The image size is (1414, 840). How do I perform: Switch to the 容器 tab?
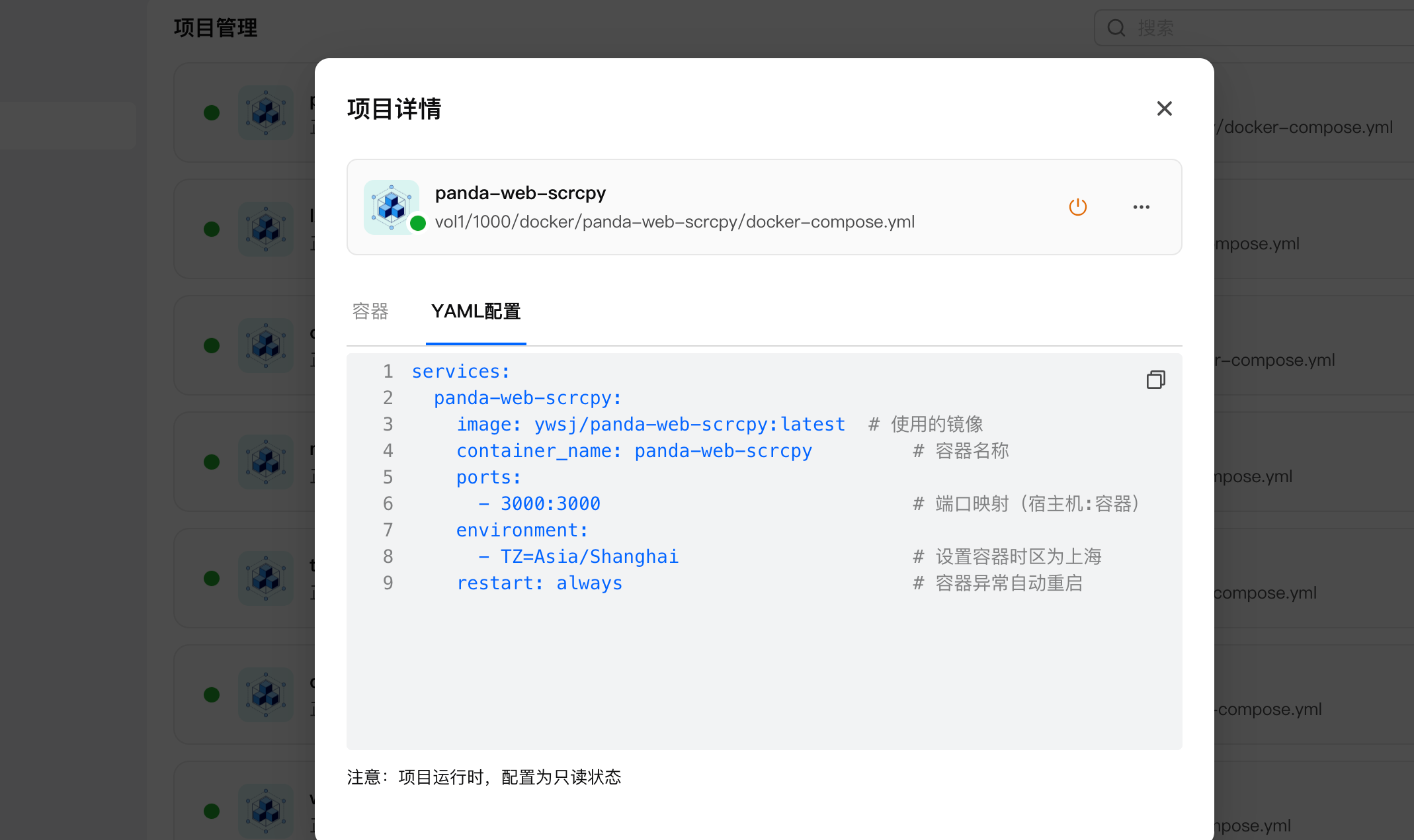370,312
